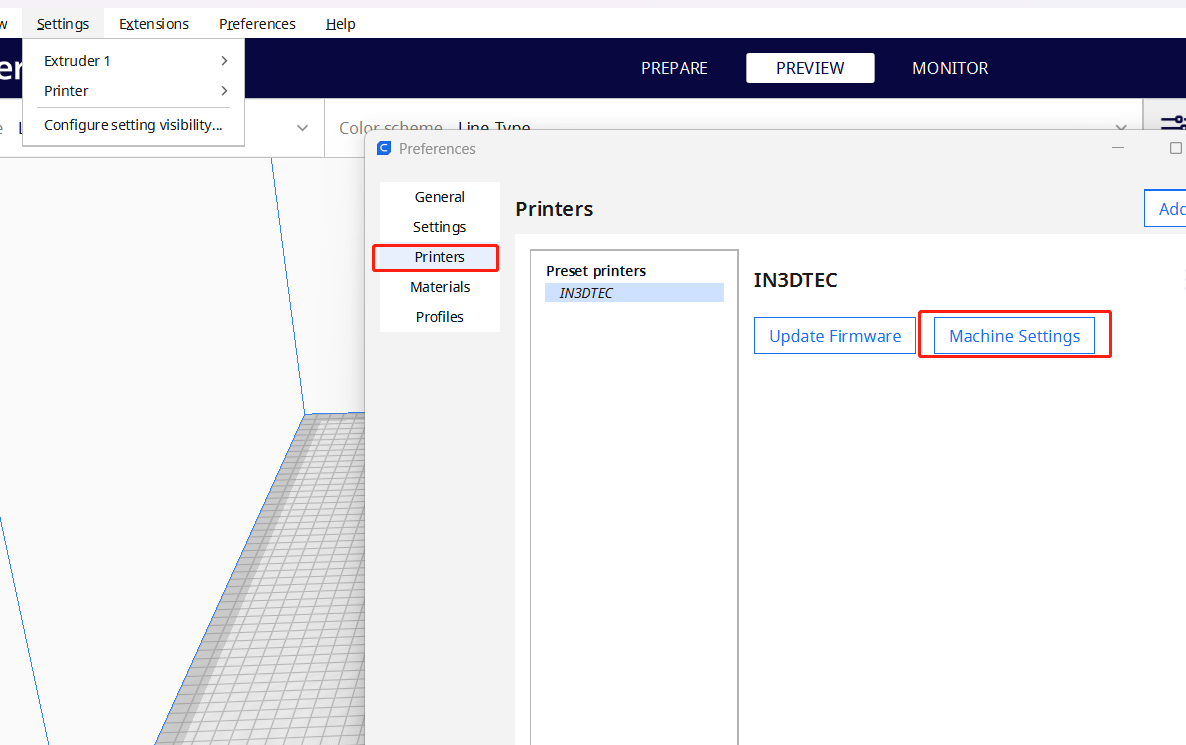Open the print settings sliders icon

(x=1172, y=123)
